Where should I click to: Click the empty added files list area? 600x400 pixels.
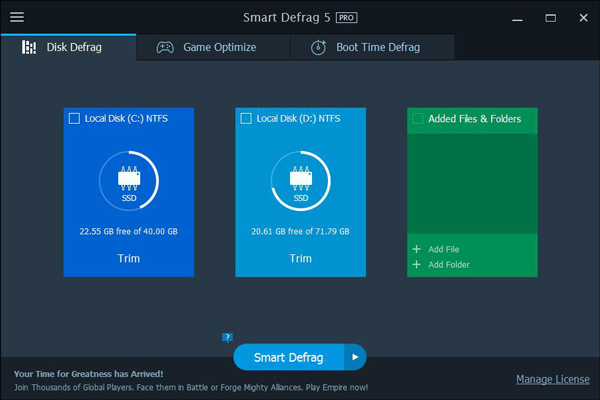click(472, 183)
